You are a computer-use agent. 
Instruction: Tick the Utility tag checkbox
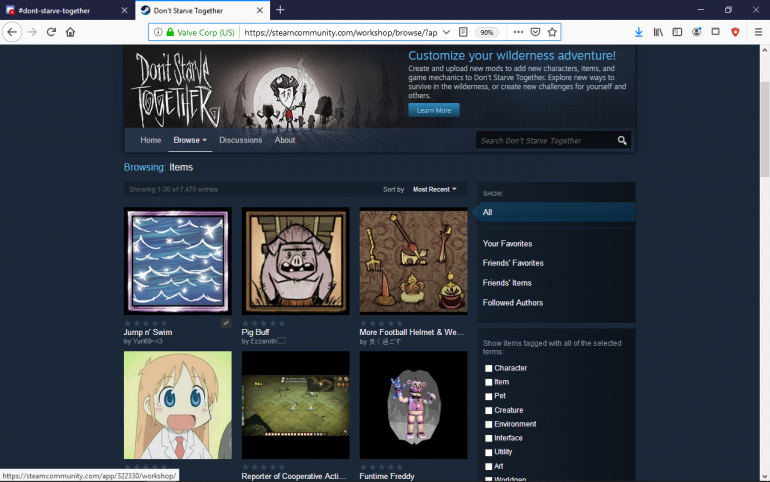click(x=489, y=452)
